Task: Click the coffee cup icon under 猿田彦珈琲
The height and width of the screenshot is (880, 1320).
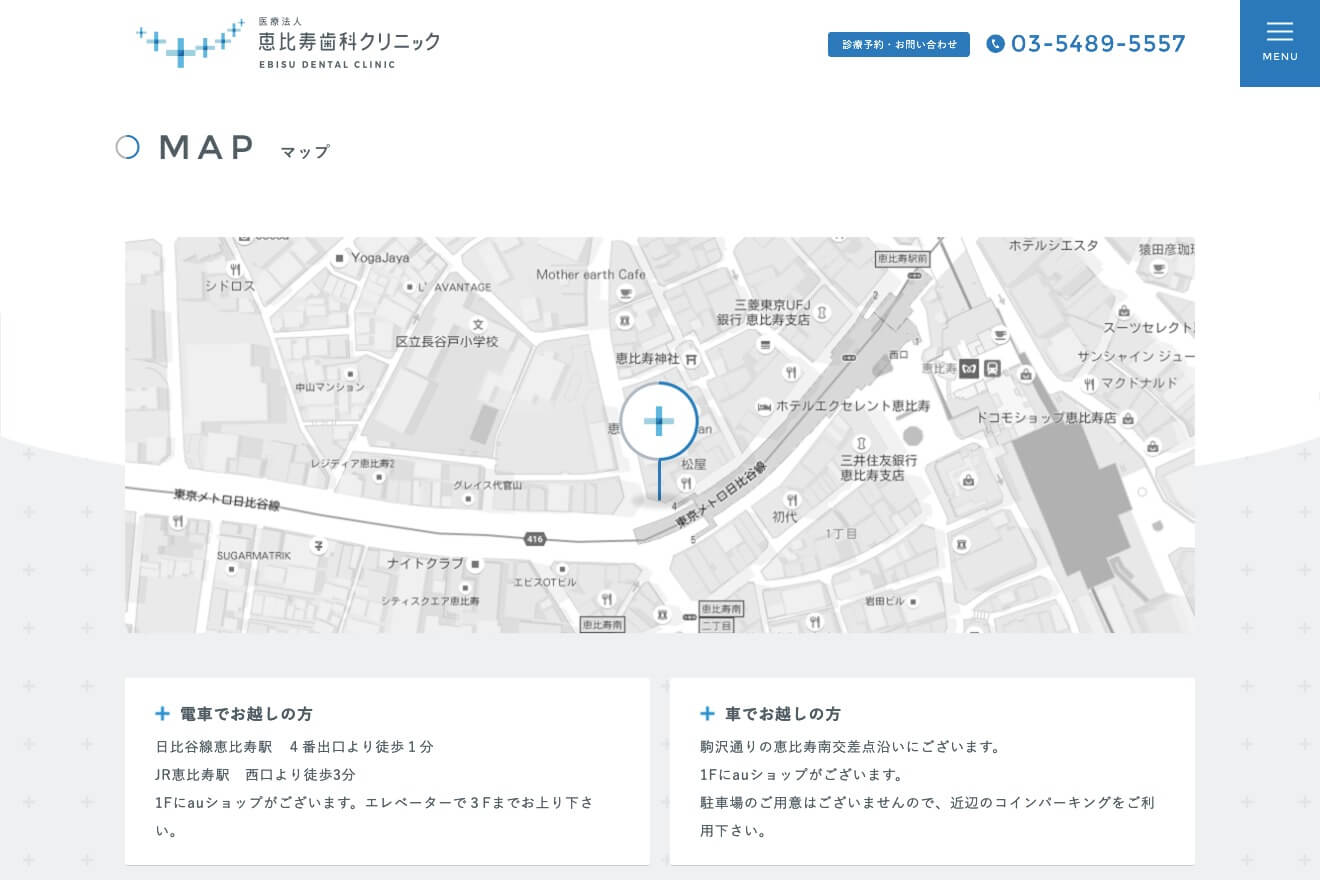Action: 1159,268
